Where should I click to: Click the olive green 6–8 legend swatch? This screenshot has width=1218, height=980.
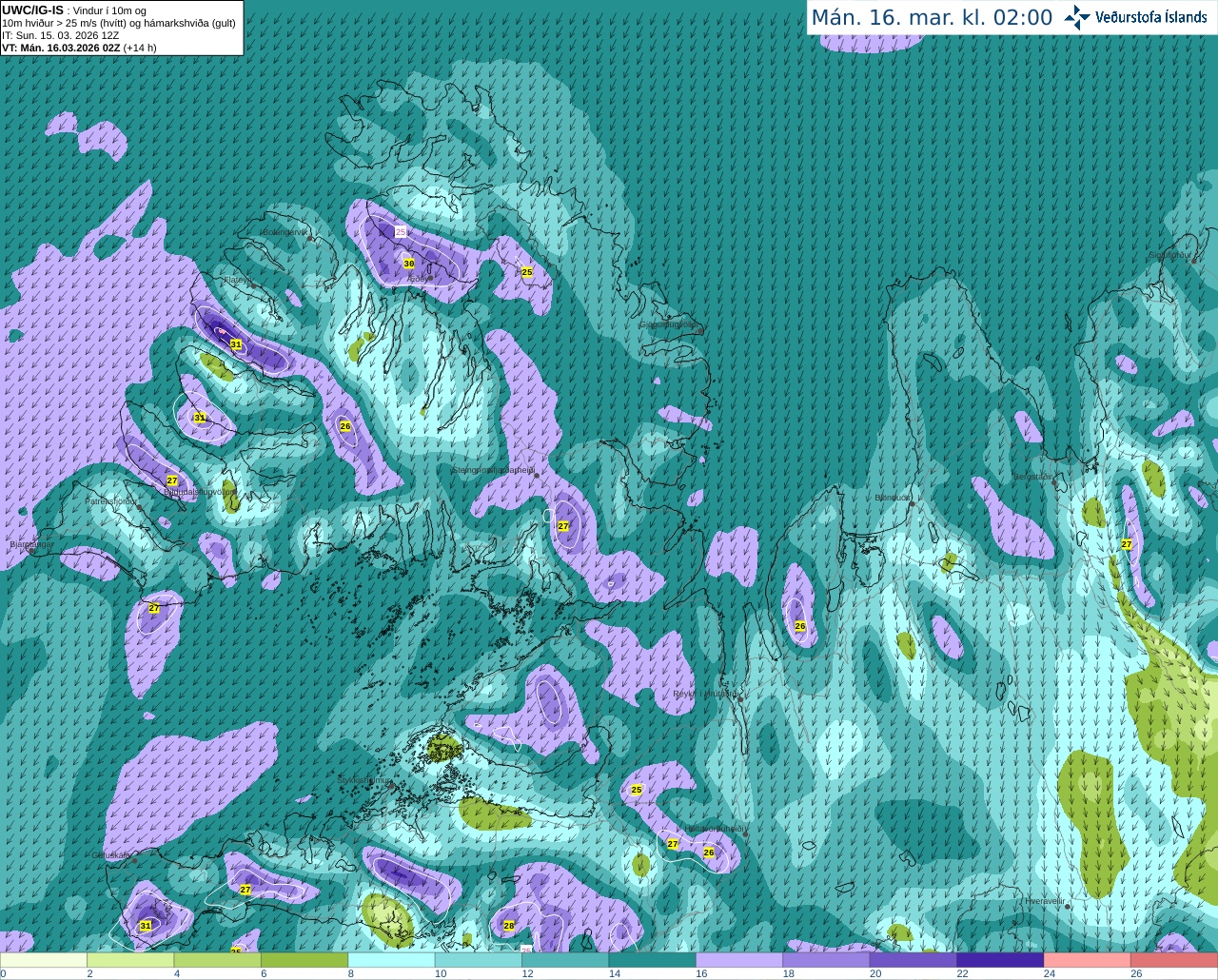coord(304,960)
